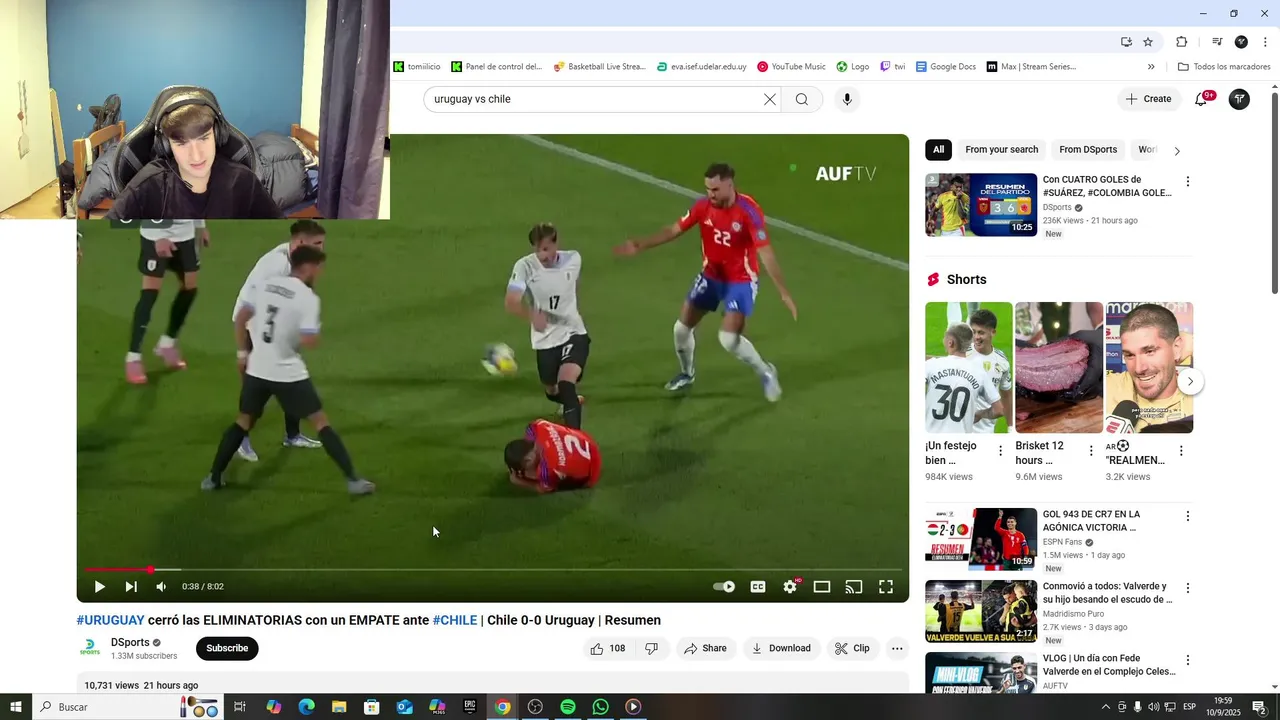Image resolution: width=1280 pixels, height=720 pixels.
Task: Open the Windows Start menu
Action: tap(16, 707)
